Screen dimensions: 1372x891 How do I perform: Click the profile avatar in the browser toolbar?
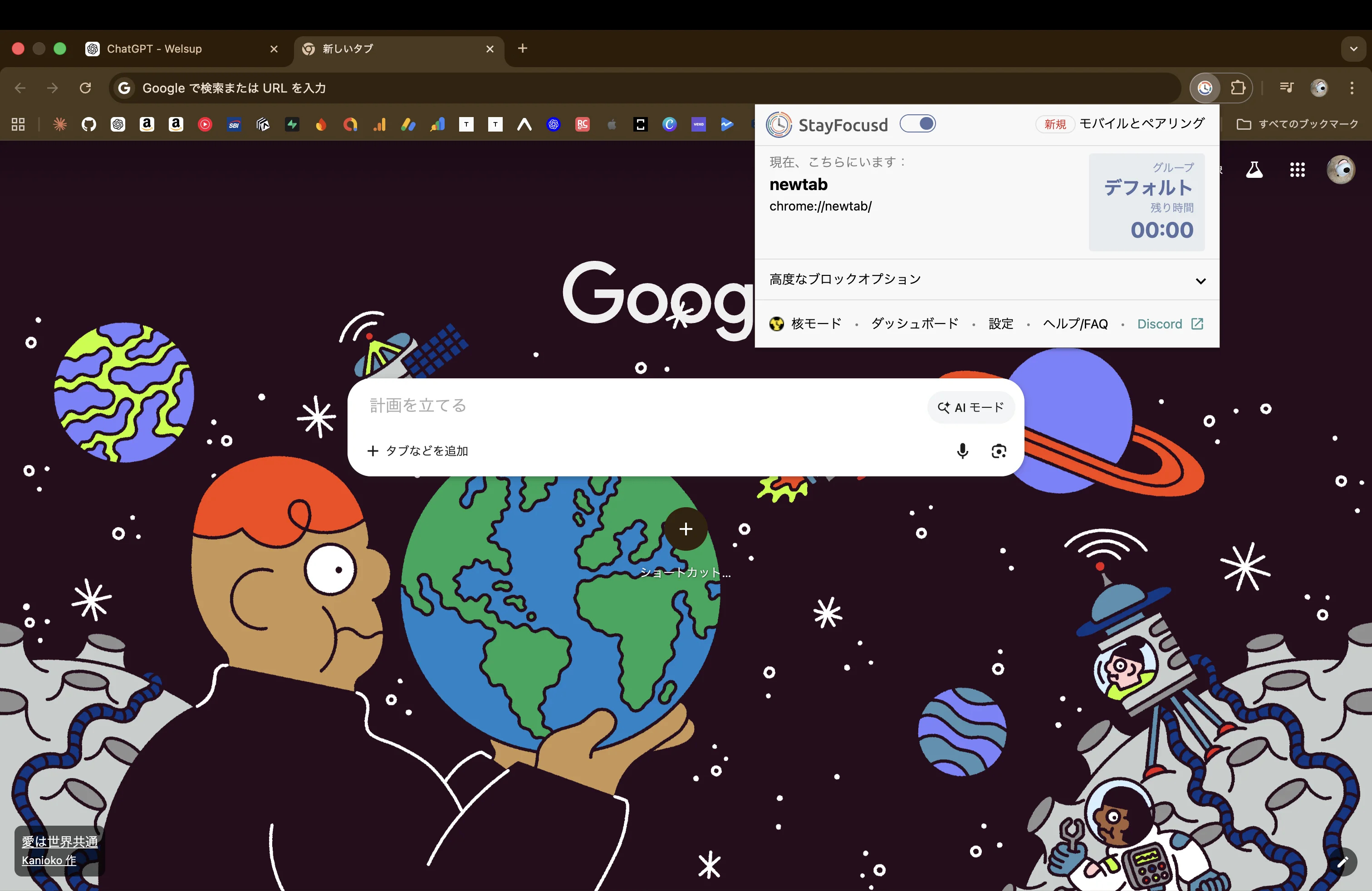pyautogui.click(x=1319, y=88)
